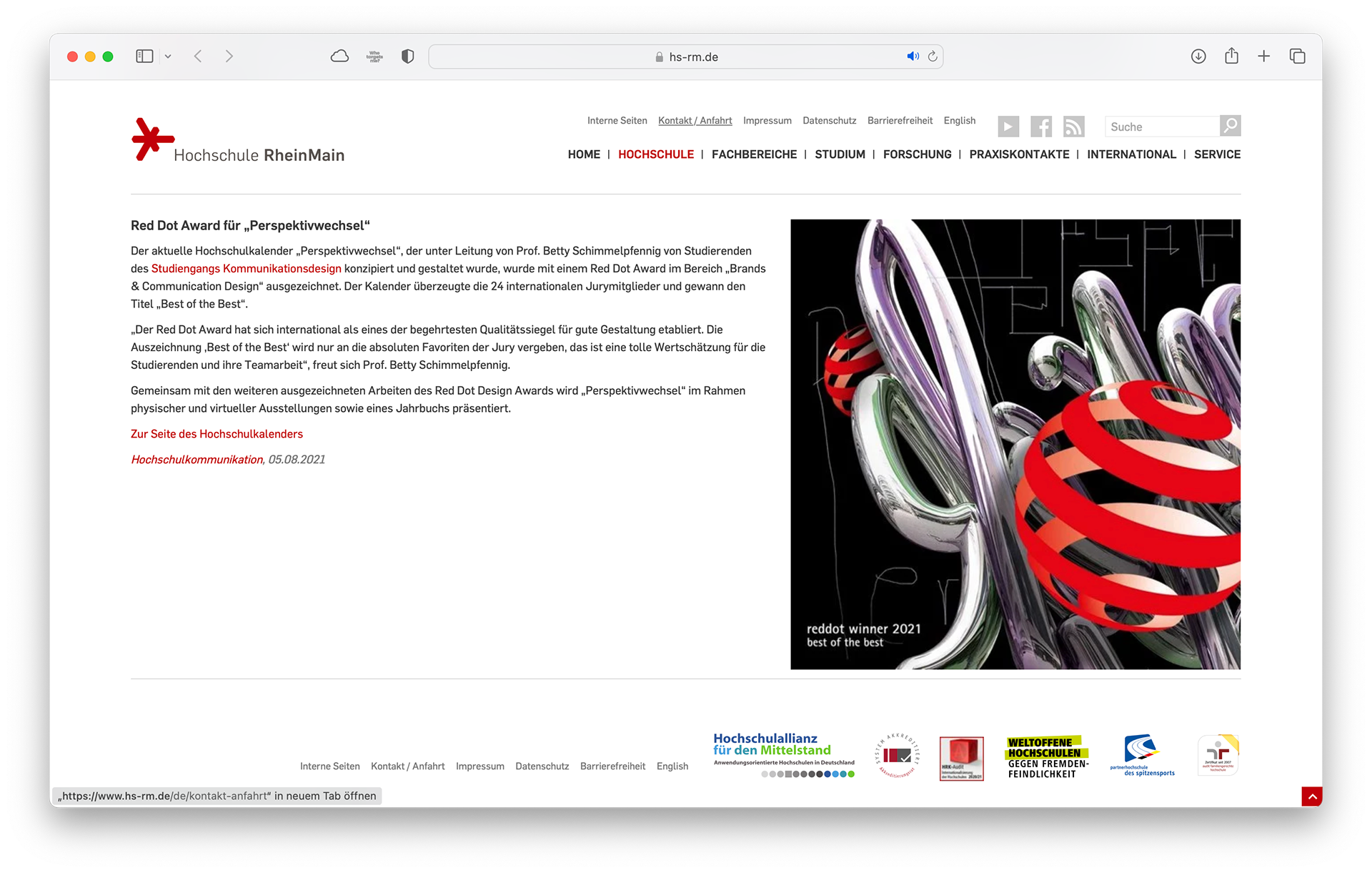Toggle the Safari sidebar
This screenshot has height=873, width=1372.
[144, 56]
